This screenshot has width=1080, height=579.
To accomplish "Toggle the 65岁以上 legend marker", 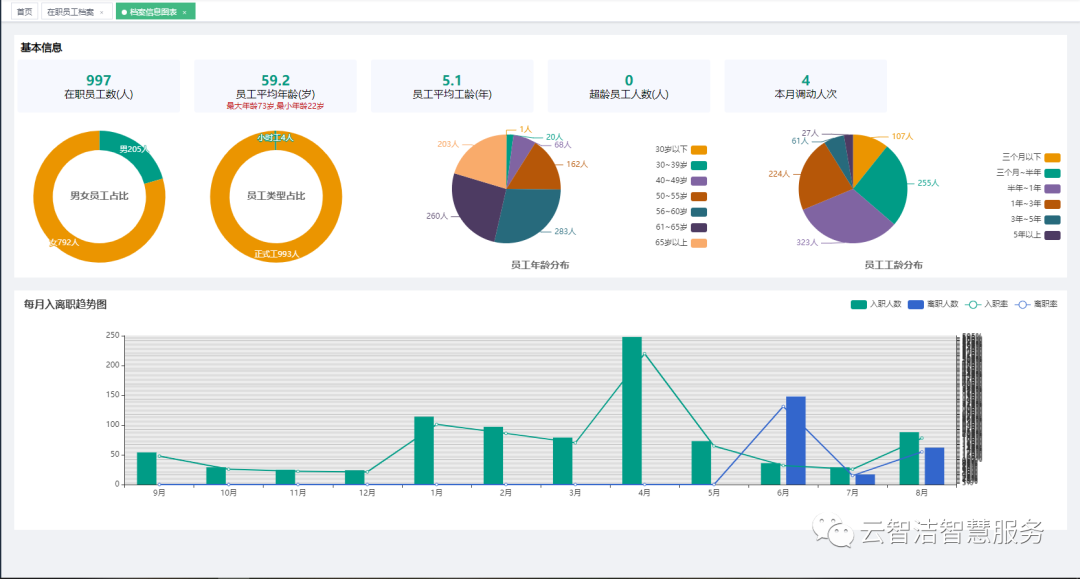I will coord(699,243).
